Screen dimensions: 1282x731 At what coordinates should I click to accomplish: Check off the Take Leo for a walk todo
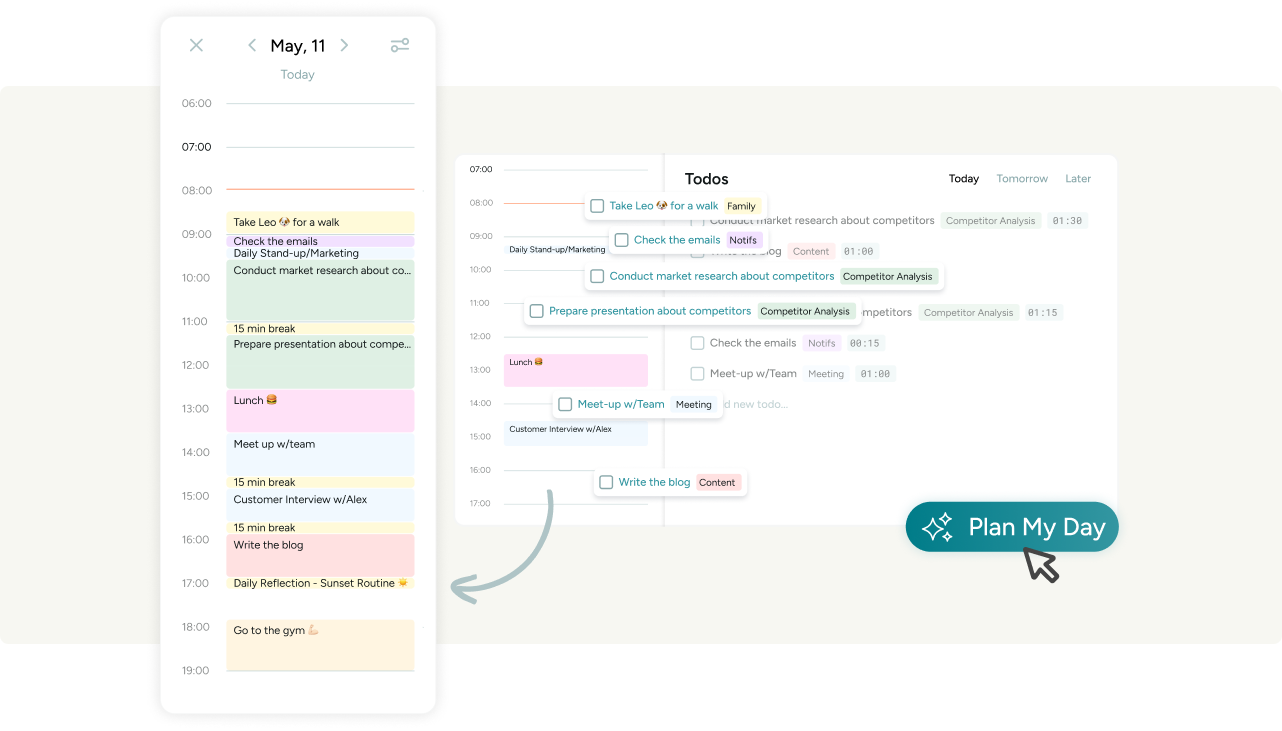tap(597, 205)
